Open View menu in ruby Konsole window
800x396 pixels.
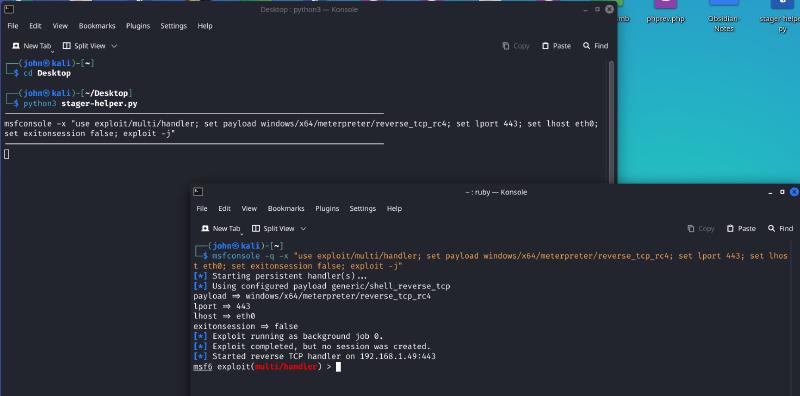[249, 209]
